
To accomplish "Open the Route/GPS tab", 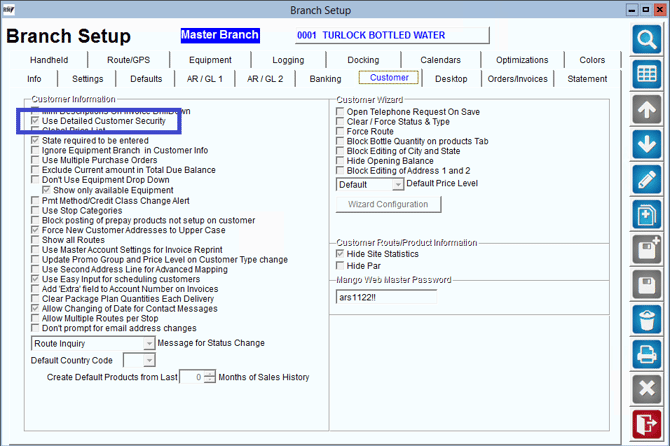I will (x=129, y=60).
